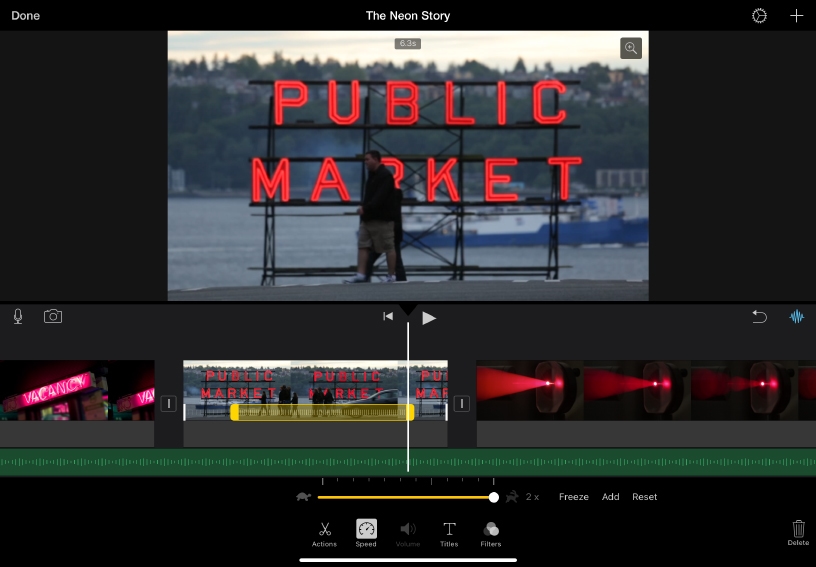
Task: Tap the Freeze button
Action: tap(573, 497)
